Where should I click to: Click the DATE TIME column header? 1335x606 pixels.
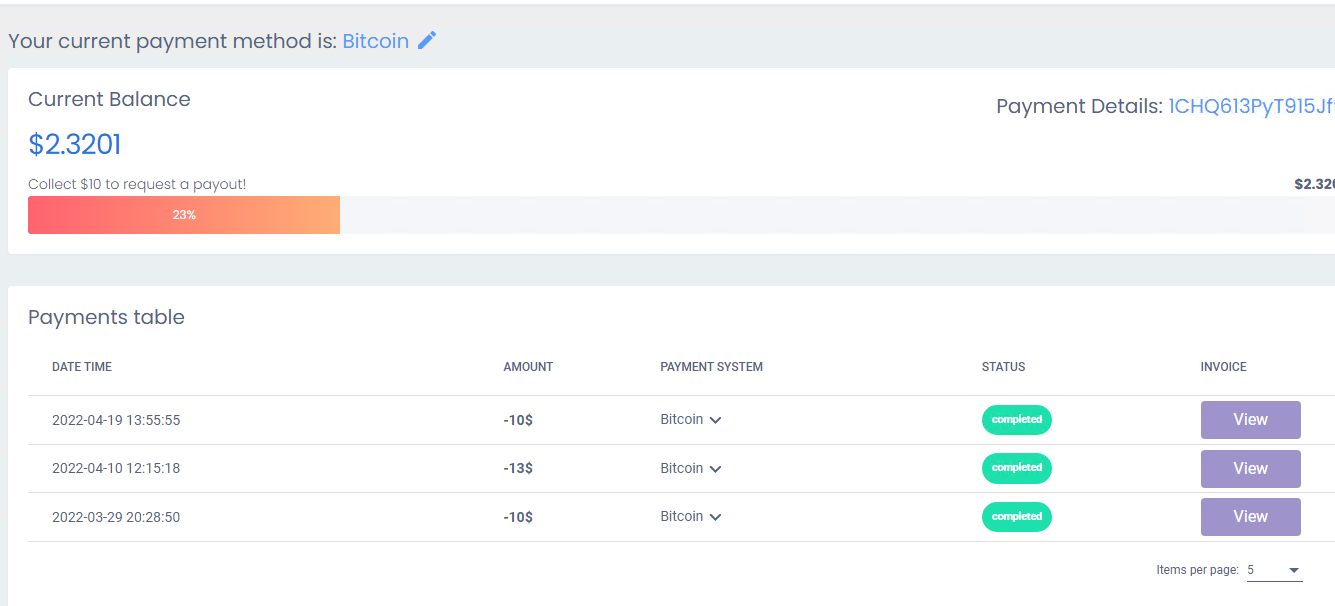tap(82, 367)
